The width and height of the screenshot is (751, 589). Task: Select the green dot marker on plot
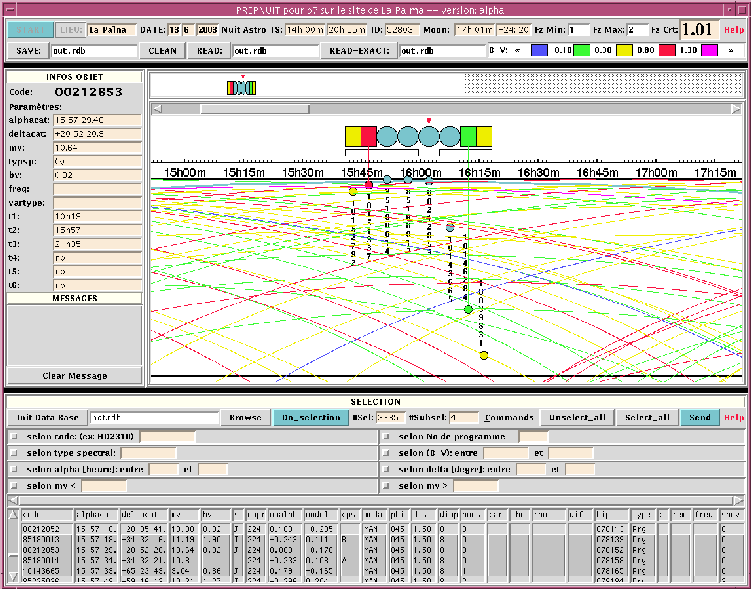pyautogui.click(x=468, y=310)
